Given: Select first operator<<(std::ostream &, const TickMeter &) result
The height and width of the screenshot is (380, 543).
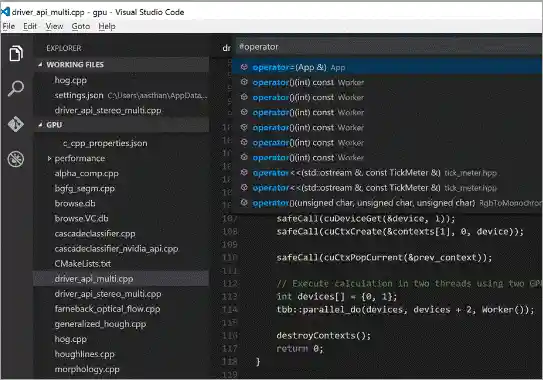Looking at the screenshot, I should click(x=386, y=173).
